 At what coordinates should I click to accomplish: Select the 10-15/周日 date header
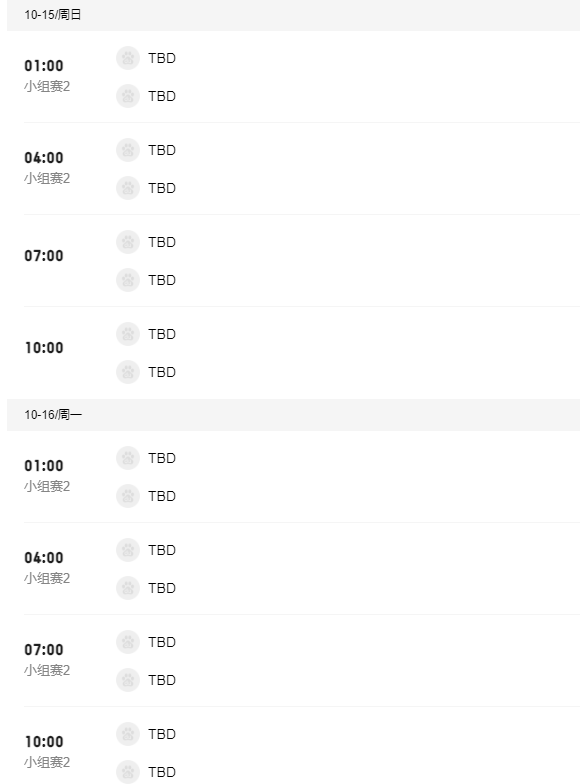294,15
